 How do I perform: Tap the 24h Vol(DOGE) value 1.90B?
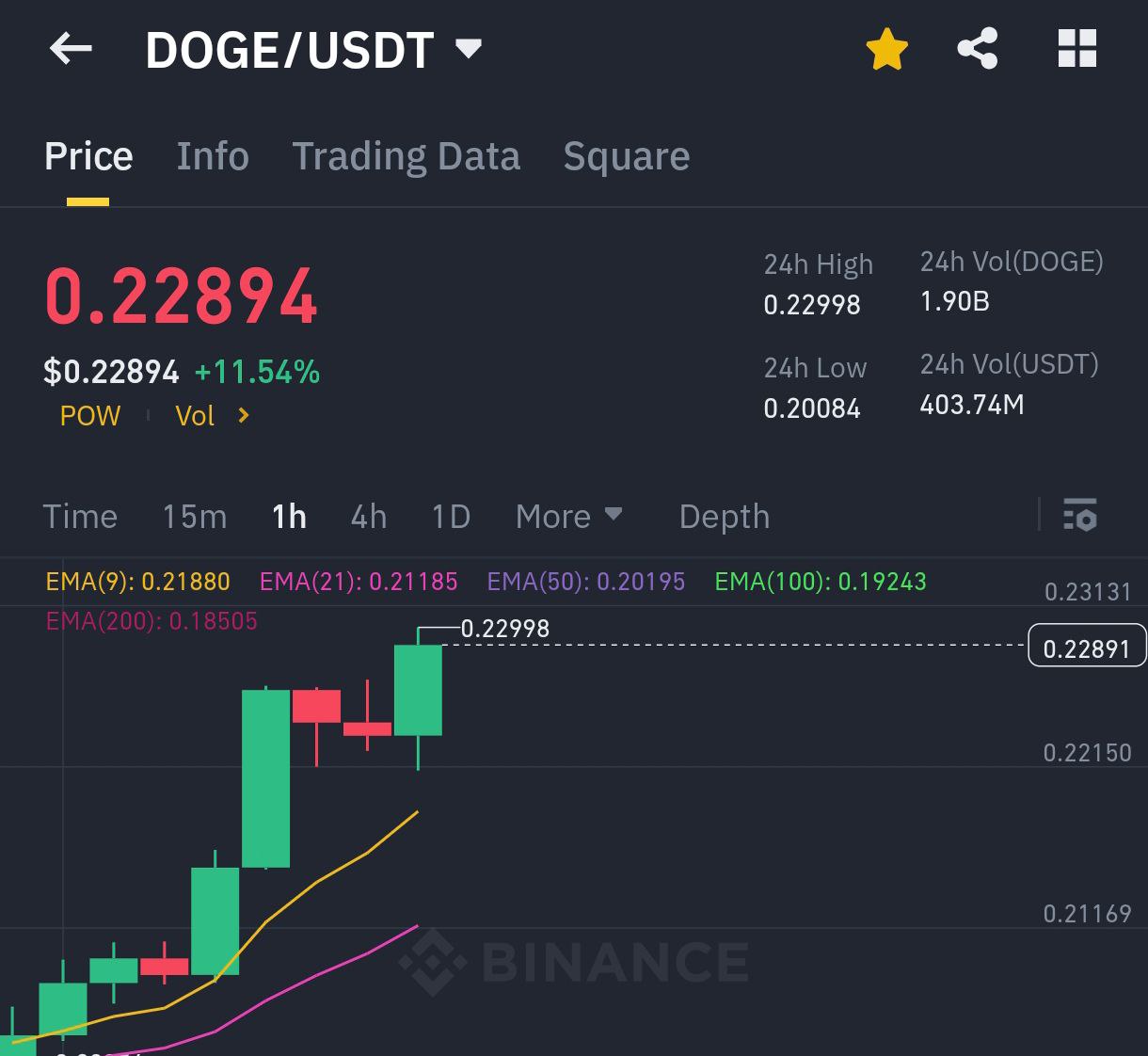pyautogui.click(x=954, y=301)
